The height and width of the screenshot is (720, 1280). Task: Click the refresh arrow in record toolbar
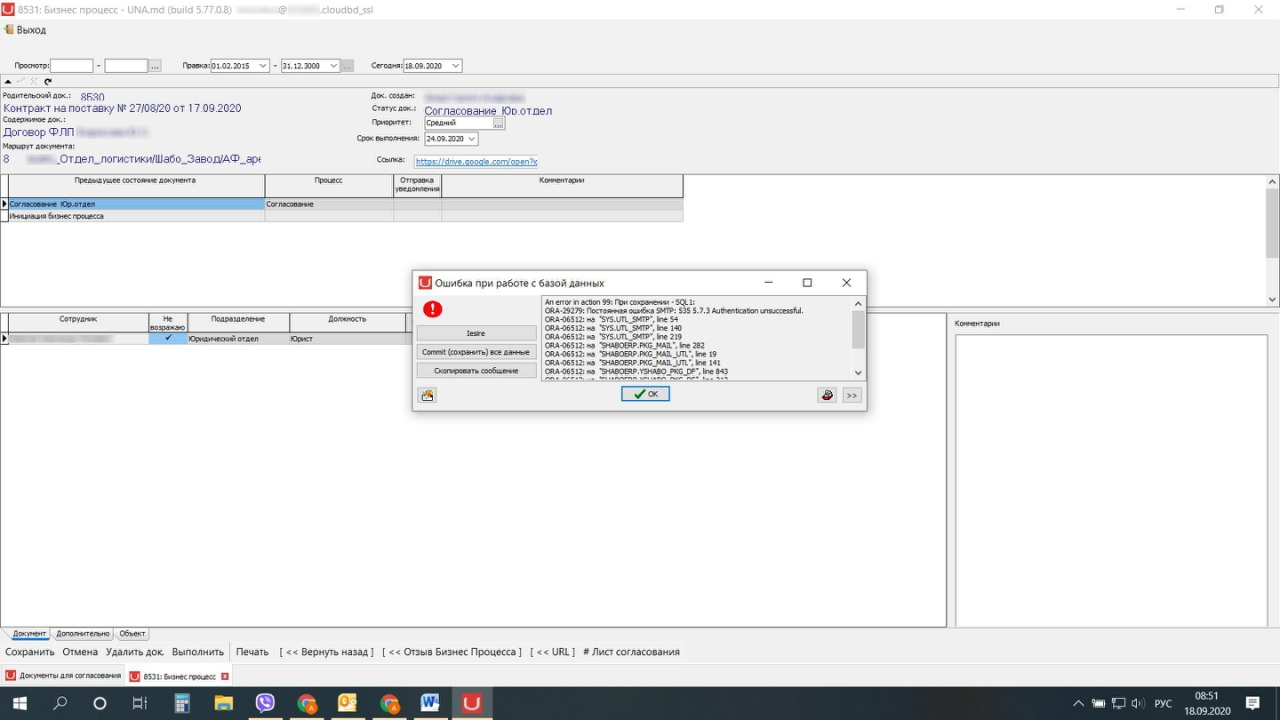48,81
